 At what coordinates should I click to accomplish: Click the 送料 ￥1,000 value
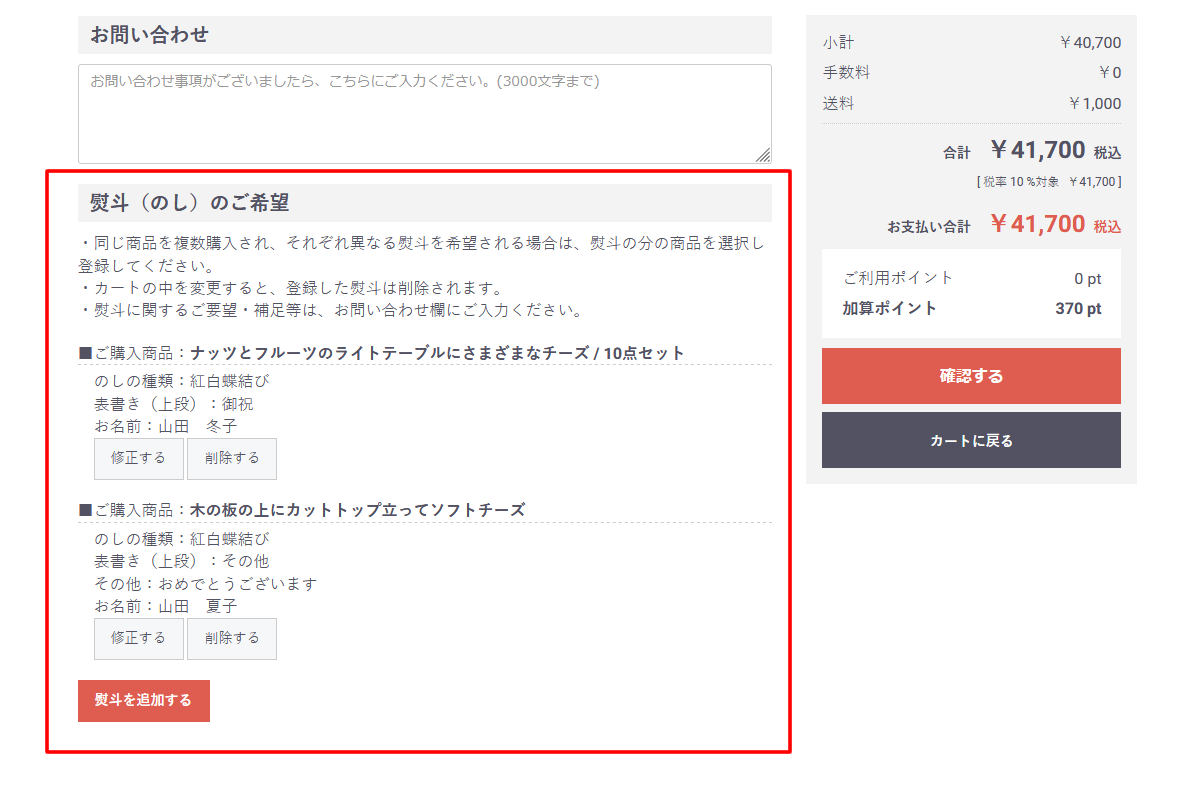(x=1094, y=104)
